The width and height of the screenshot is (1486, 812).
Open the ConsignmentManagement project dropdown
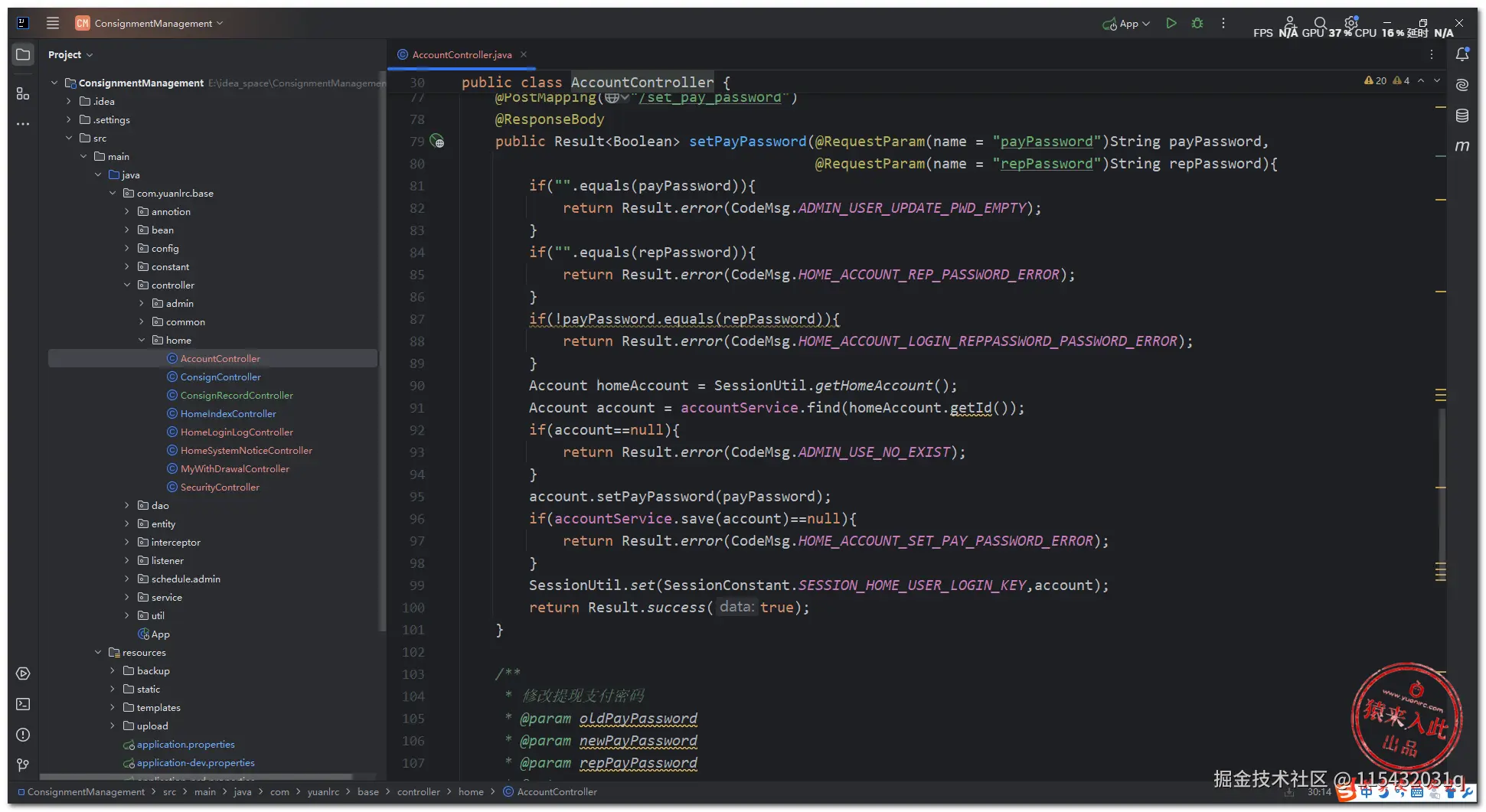pyautogui.click(x=149, y=23)
